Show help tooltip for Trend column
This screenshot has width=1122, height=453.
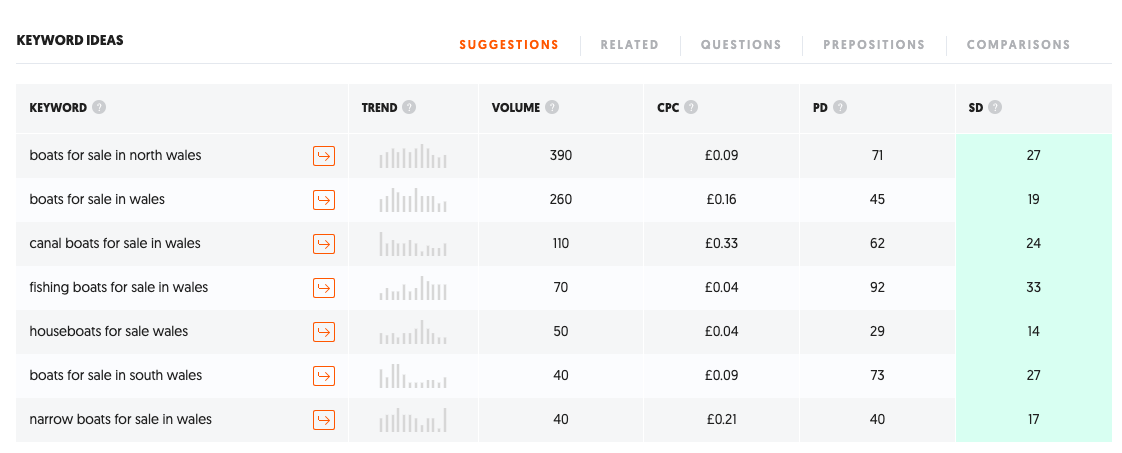pos(409,108)
